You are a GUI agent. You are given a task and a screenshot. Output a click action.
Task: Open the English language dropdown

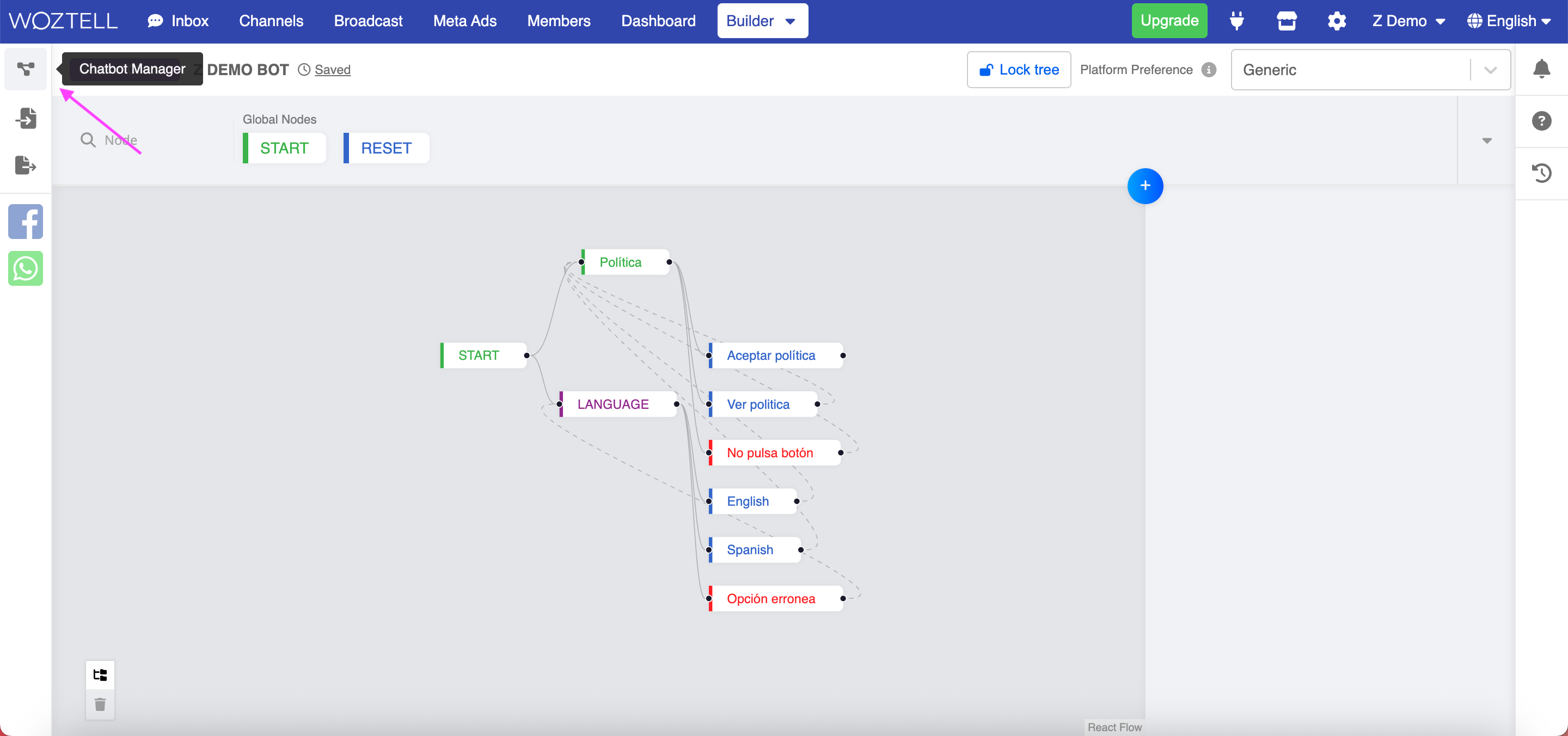coord(1508,21)
